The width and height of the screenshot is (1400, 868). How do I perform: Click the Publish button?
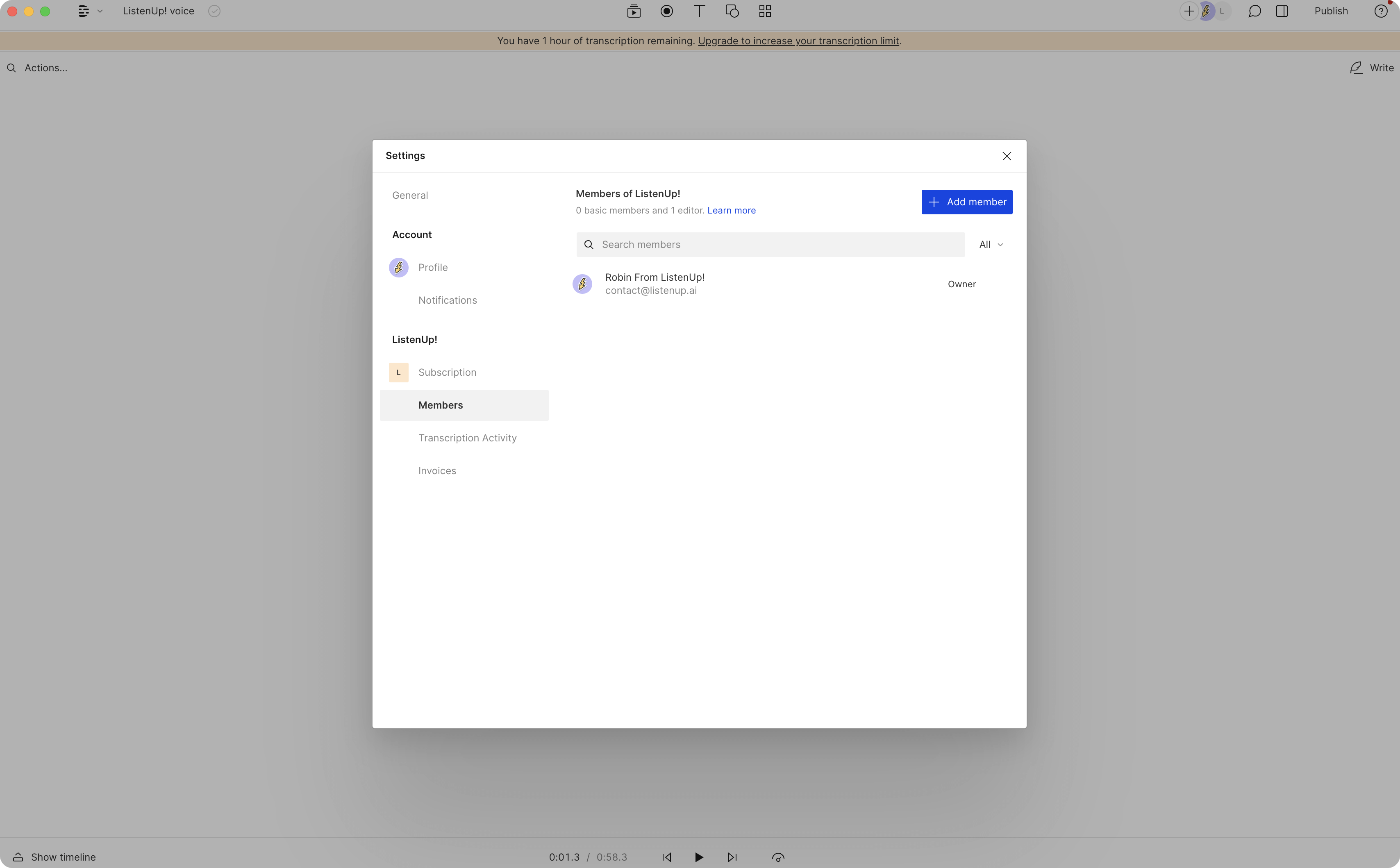point(1331,11)
